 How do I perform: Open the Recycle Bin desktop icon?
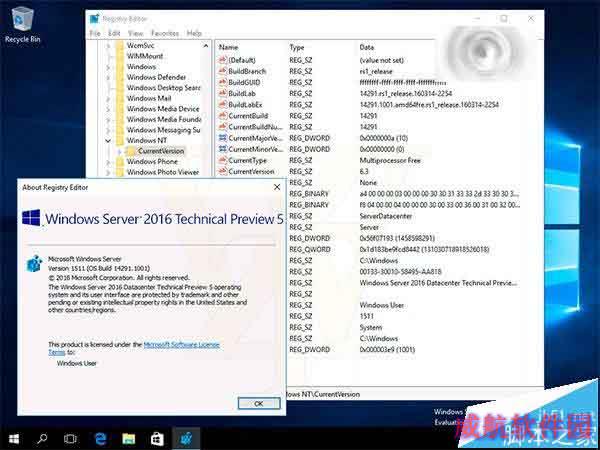pyautogui.click(x=23, y=25)
